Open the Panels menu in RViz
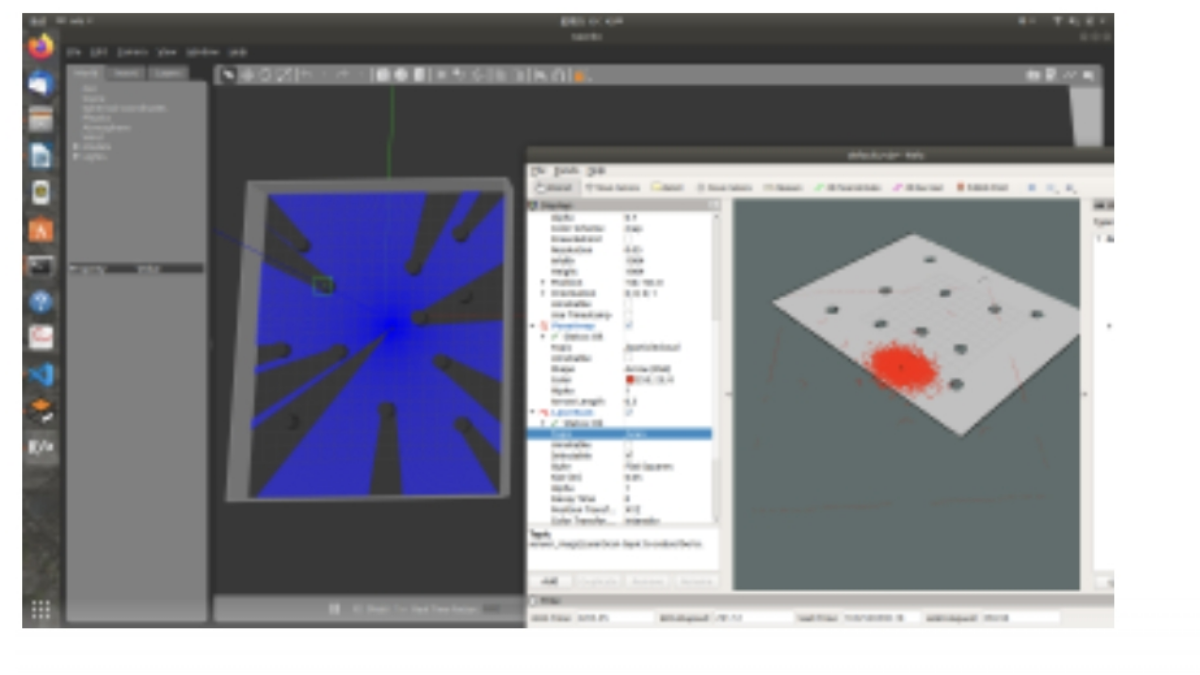 click(567, 171)
